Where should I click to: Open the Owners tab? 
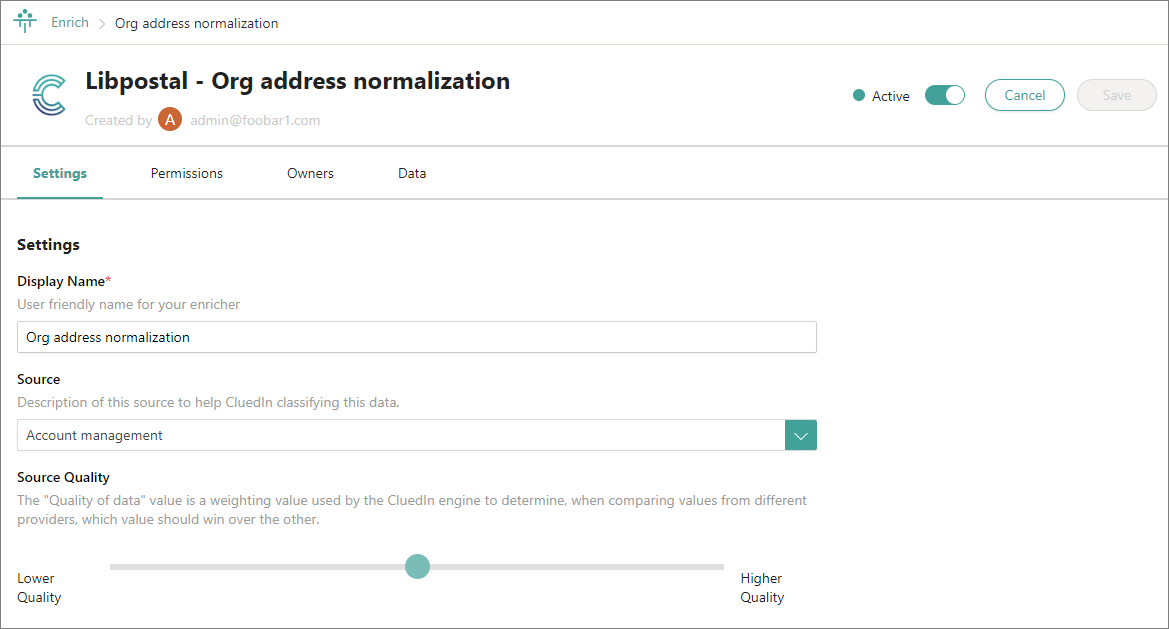pos(310,173)
